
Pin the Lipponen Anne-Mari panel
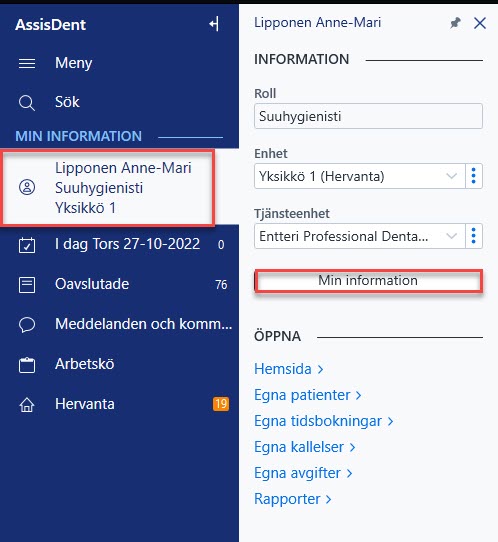click(455, 24)
